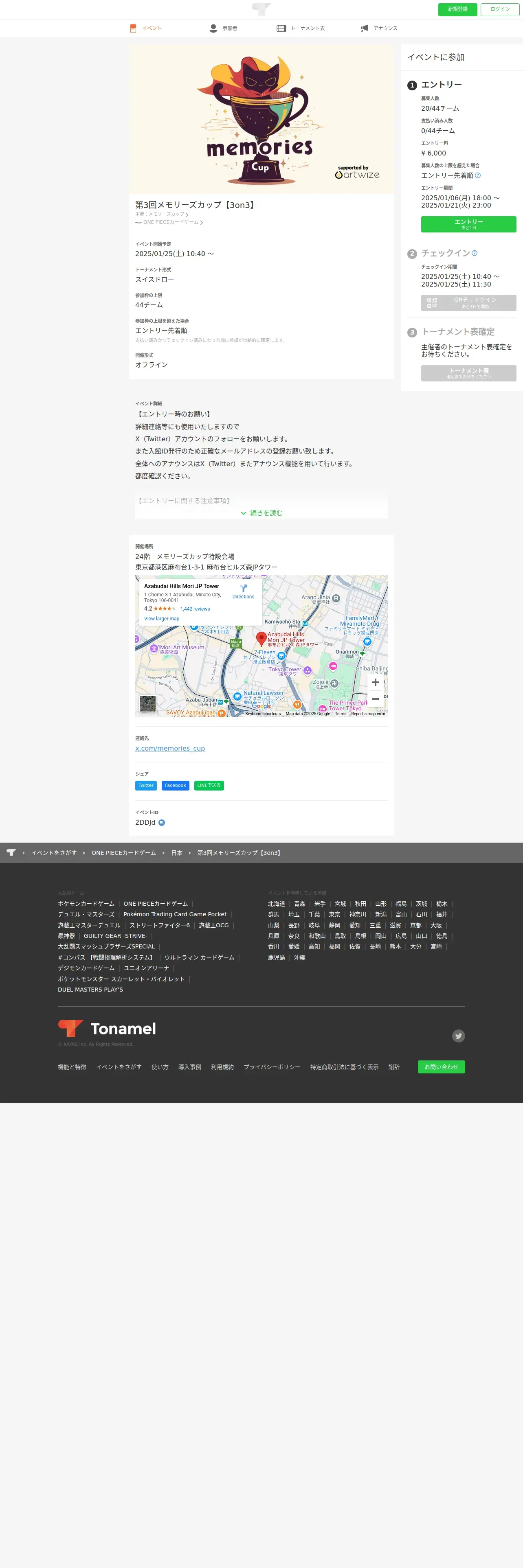Click help icon next to エントリー先着順
The image size is (523, 1568).
pos(478,175)
